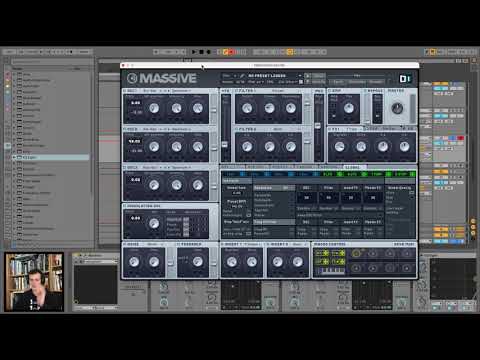Open the Synth view in Massive header
The height and width of the screenshot is (360, 480).
click(338, 82)
